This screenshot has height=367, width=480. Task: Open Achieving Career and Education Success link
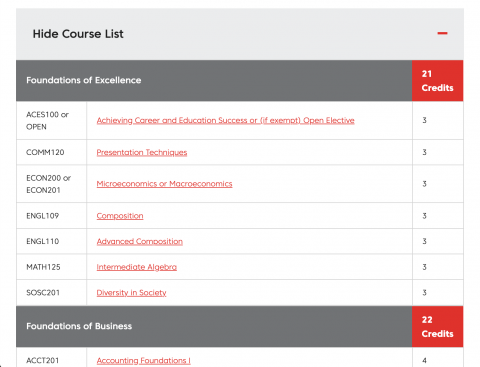[x=225, y=120]
